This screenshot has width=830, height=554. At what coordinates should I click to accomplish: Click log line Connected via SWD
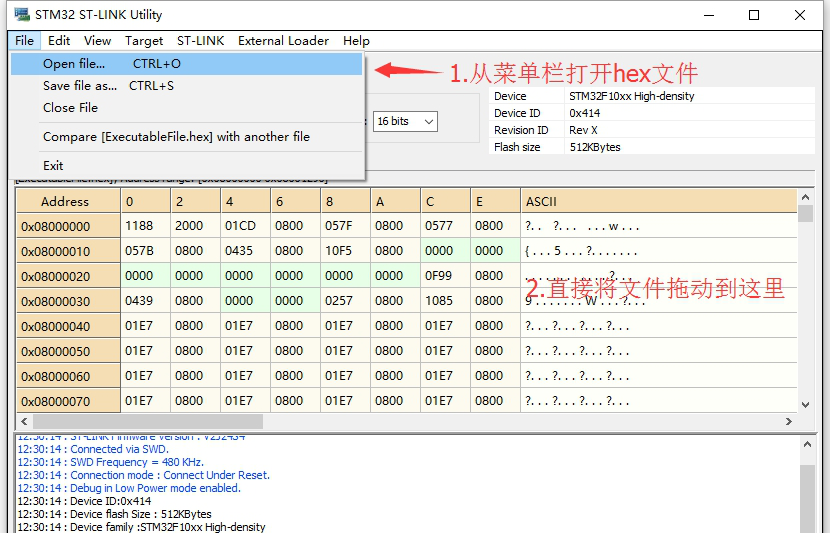(93, 449)
